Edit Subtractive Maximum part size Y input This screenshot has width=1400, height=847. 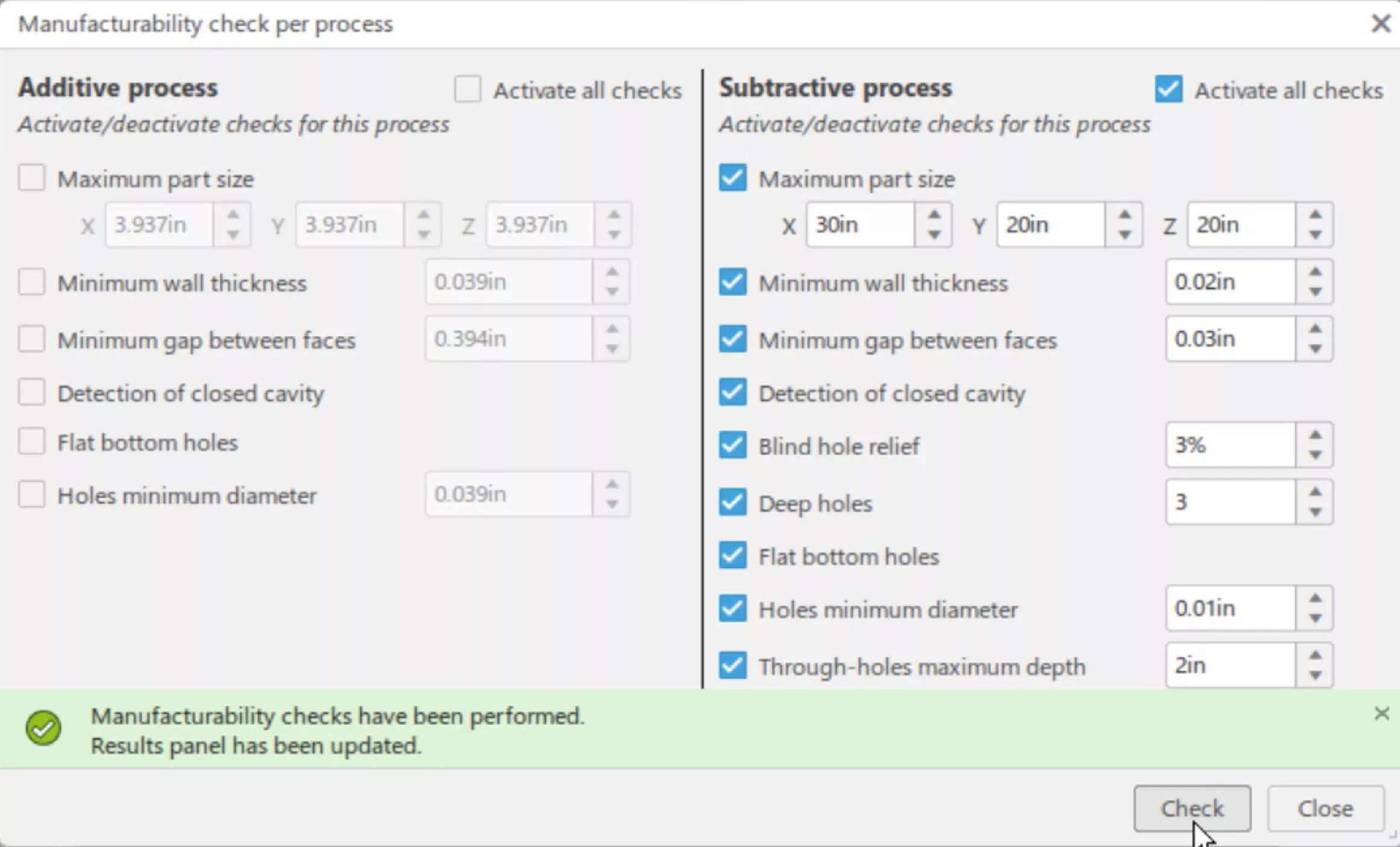click(1051, 225)
